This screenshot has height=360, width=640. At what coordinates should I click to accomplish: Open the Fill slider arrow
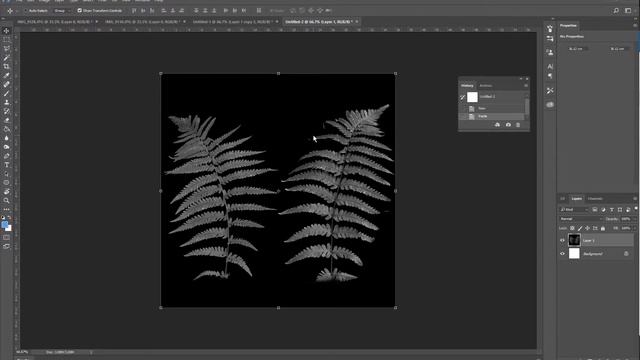point(635,228)
